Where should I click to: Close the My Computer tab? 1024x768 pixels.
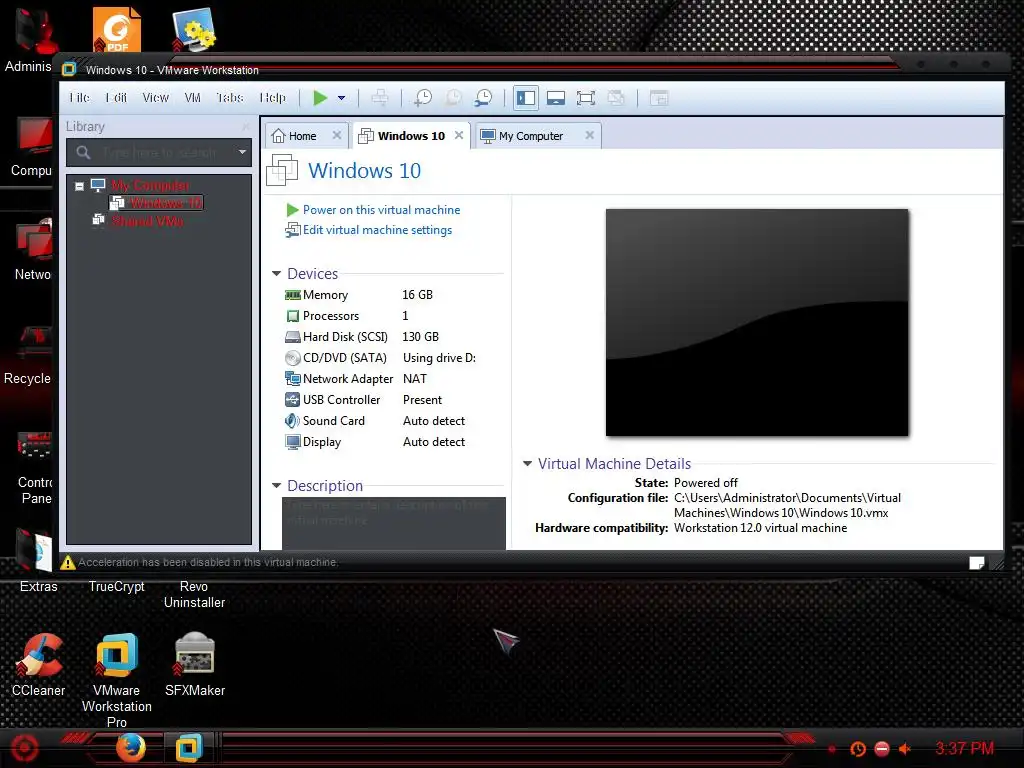[590, 135]
